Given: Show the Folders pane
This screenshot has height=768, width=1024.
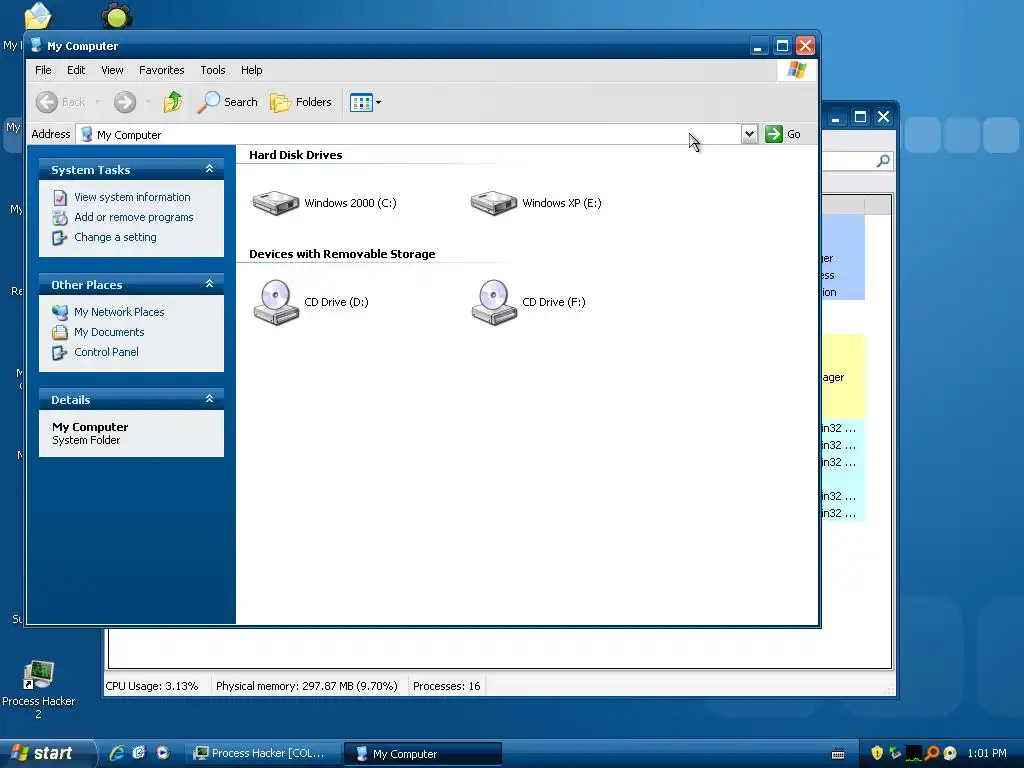Looking at the screenshot, I should 301,102.
